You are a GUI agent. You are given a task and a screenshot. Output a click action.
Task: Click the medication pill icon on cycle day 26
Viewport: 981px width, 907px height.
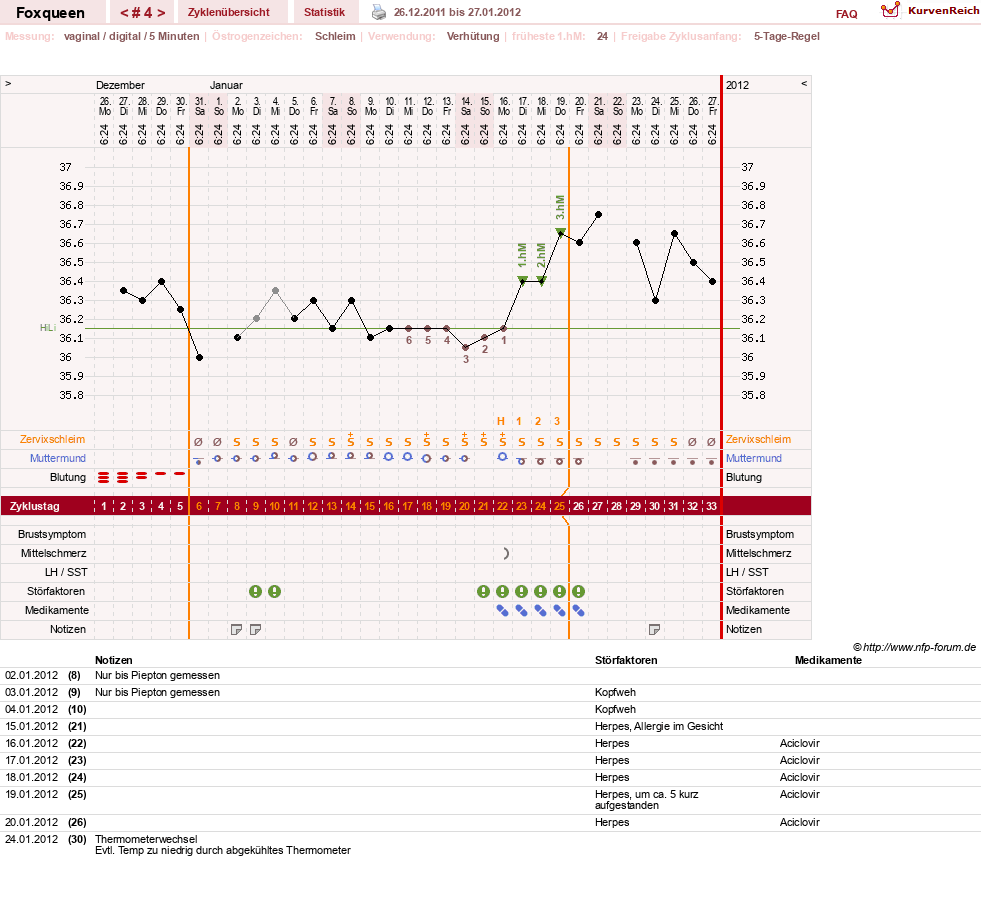click(x=579, y=611)
